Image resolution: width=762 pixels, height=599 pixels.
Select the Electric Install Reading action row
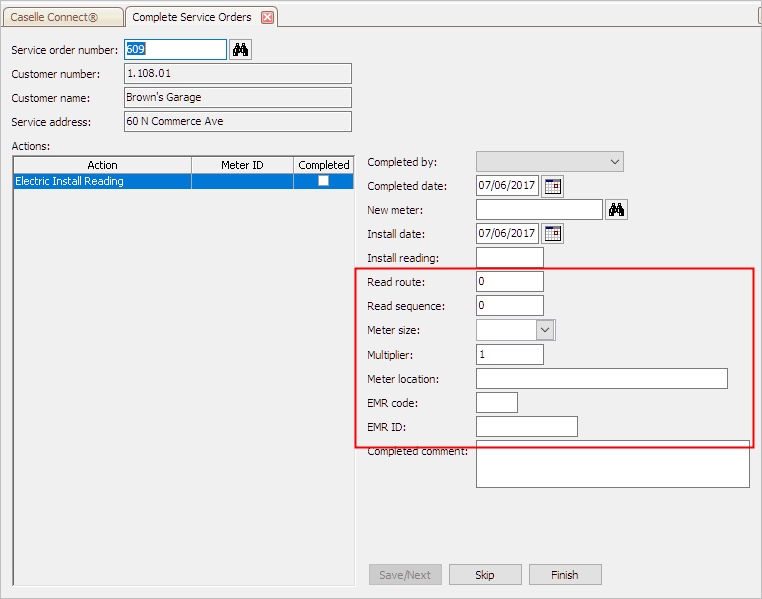pyautogui.click(x=183, y=181)
